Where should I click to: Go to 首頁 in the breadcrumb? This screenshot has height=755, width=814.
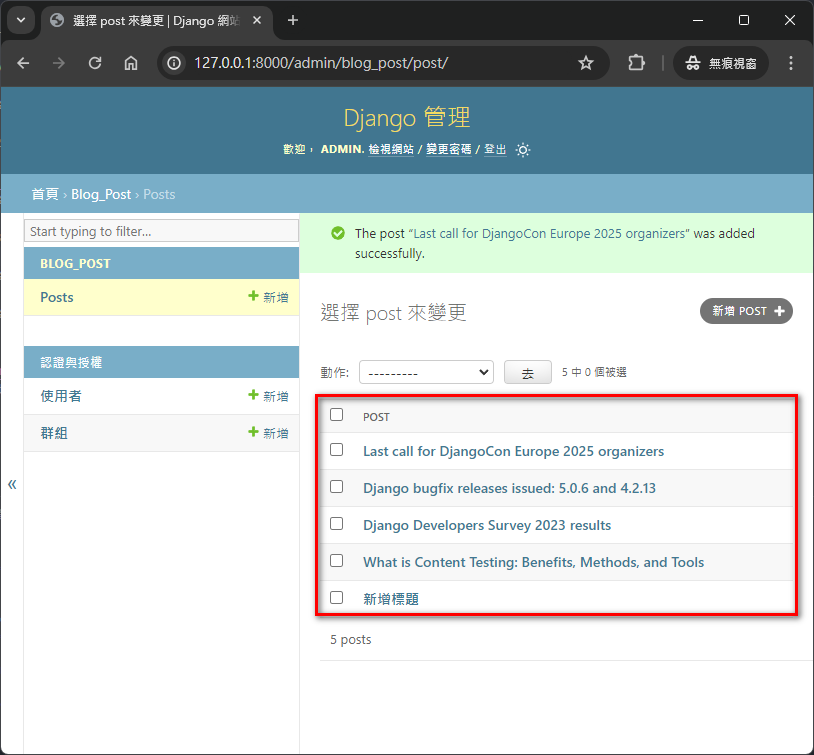click(x=45, y=194)
